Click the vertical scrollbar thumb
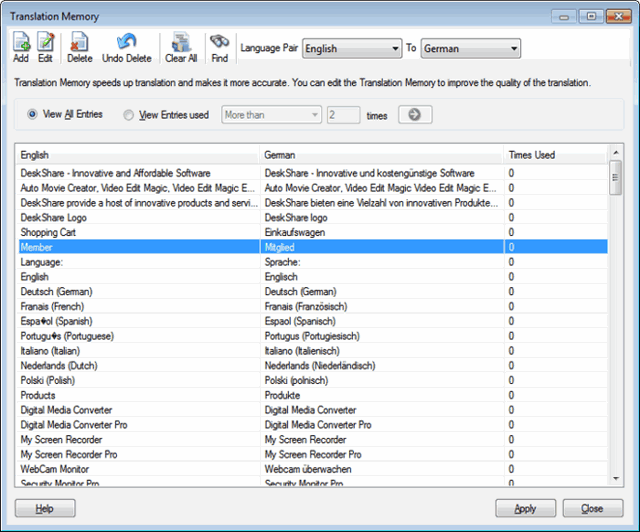The height and width of the screenshot is (532, 640). tap(616, 178)
